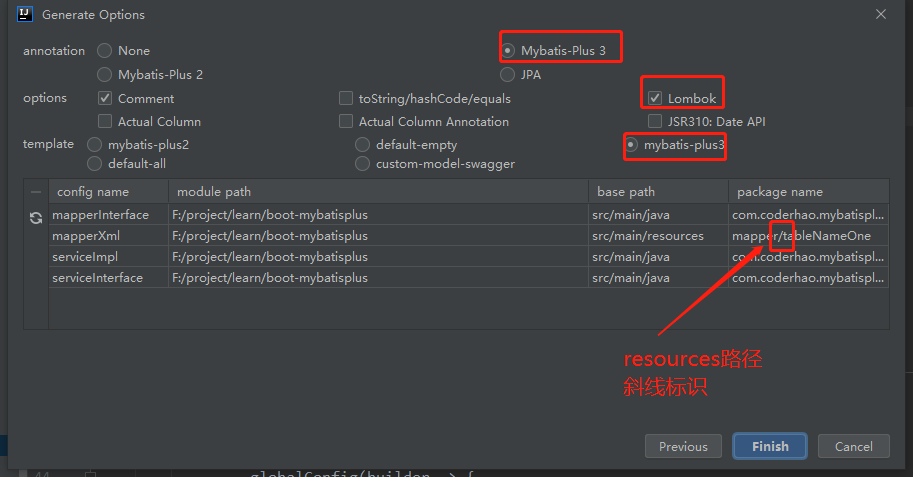Screen dimensions: 913x477
Task: Click the mapperInterface src/main/java base path cell
Action: coord(659,215)
